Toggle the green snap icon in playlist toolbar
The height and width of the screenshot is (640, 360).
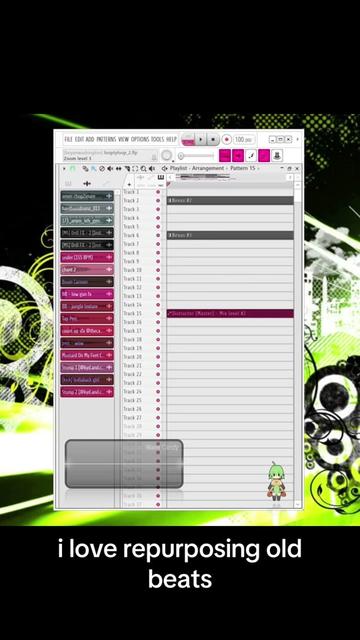point(73,168)
